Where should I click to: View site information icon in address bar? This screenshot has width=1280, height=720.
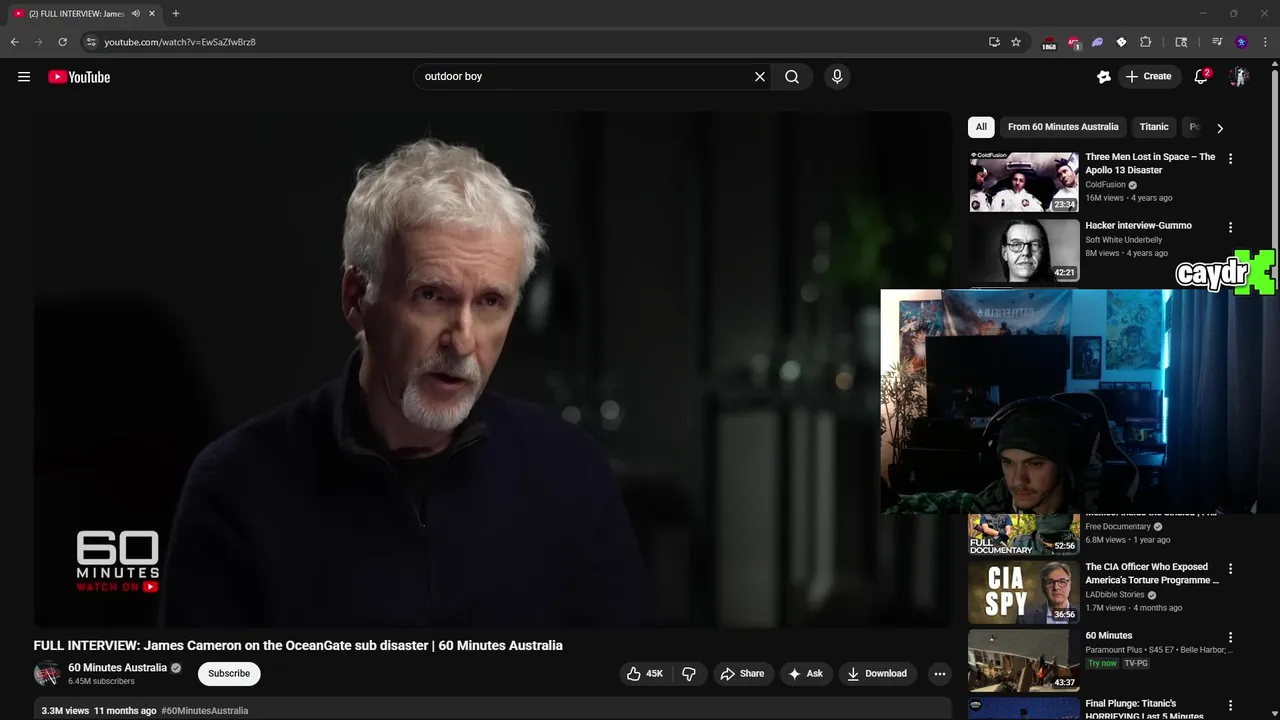91,42
